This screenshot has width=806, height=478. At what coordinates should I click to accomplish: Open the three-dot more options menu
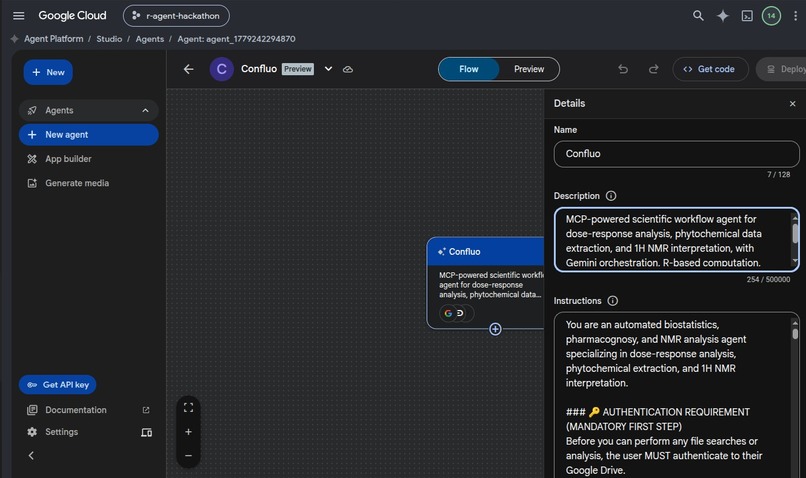[x=795, y=16]
